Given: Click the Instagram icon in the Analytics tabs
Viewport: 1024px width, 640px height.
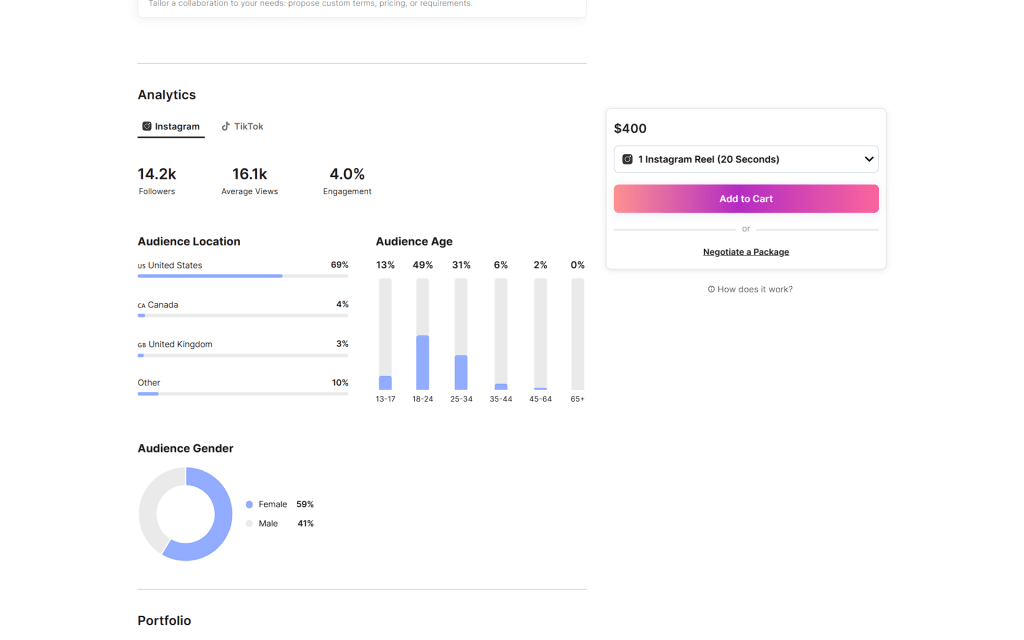Looking at the screenshot, I should (x=147, y=127).
